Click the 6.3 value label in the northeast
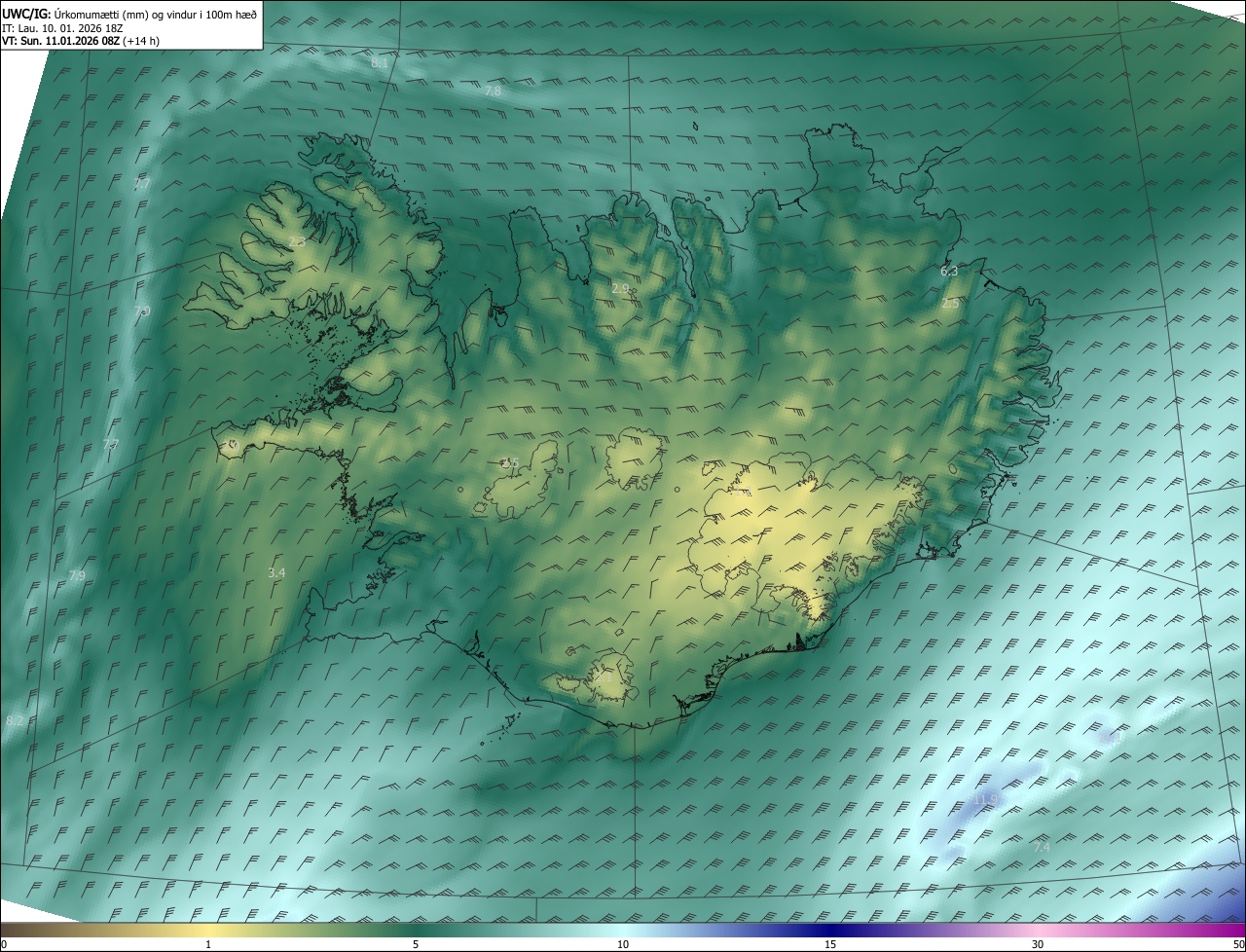Screen dimensions: 1246x952 click(x=949, y=272)
